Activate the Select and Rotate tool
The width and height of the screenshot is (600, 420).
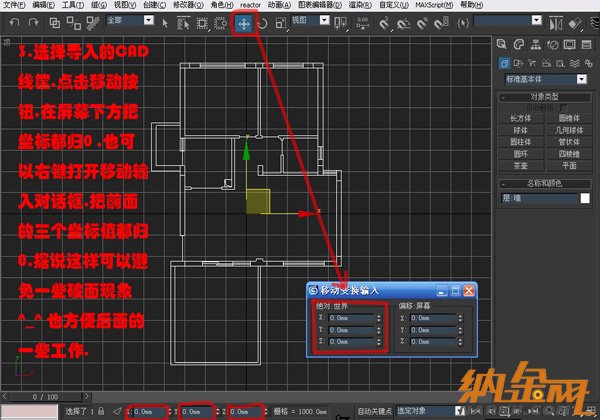pyautogui.click(x=262, y=24)
